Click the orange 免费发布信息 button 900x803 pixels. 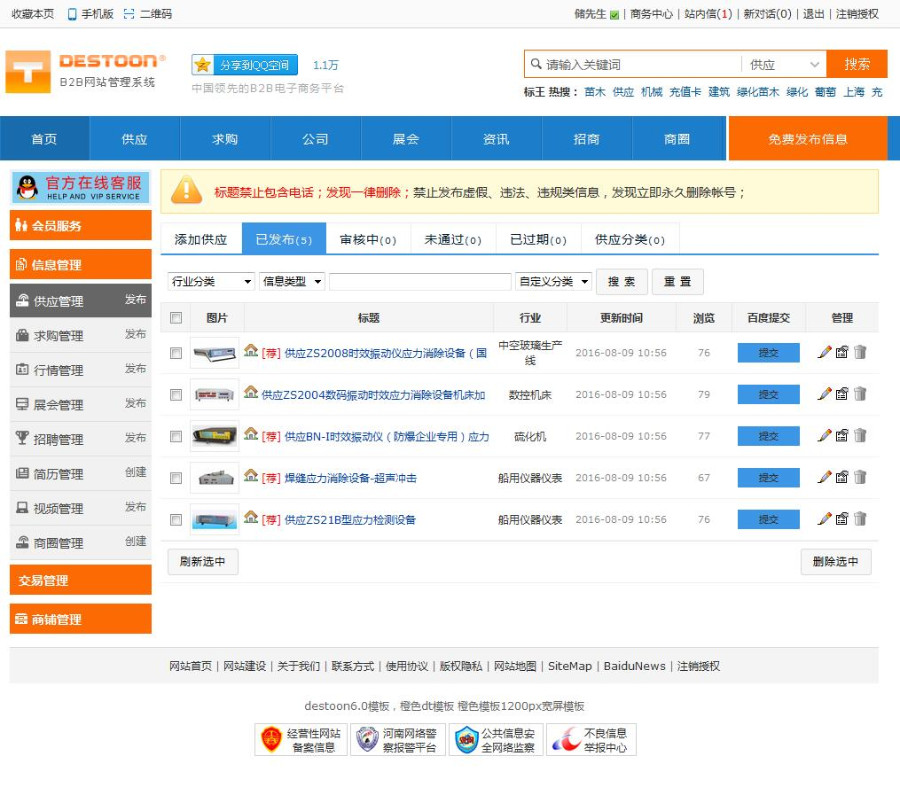(x=807, y=139)
